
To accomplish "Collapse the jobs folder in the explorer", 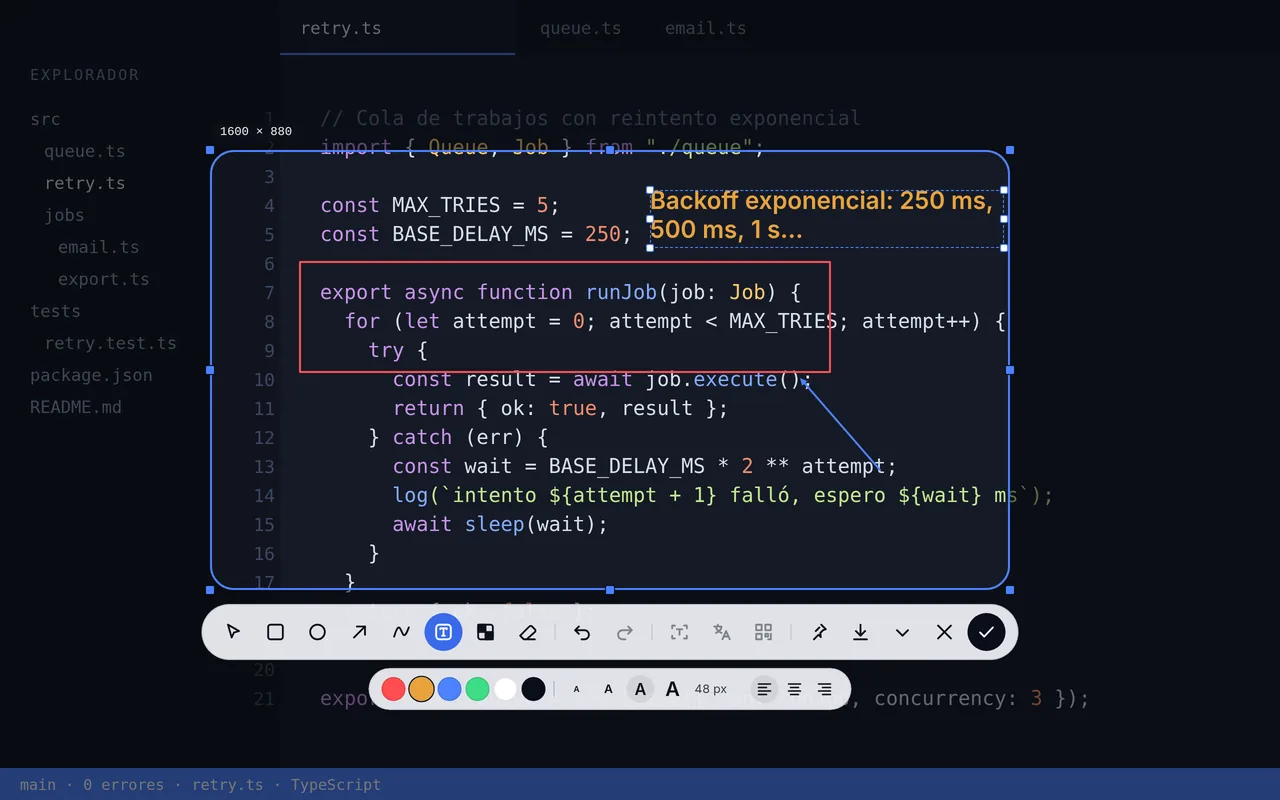I will pos(64,215).
